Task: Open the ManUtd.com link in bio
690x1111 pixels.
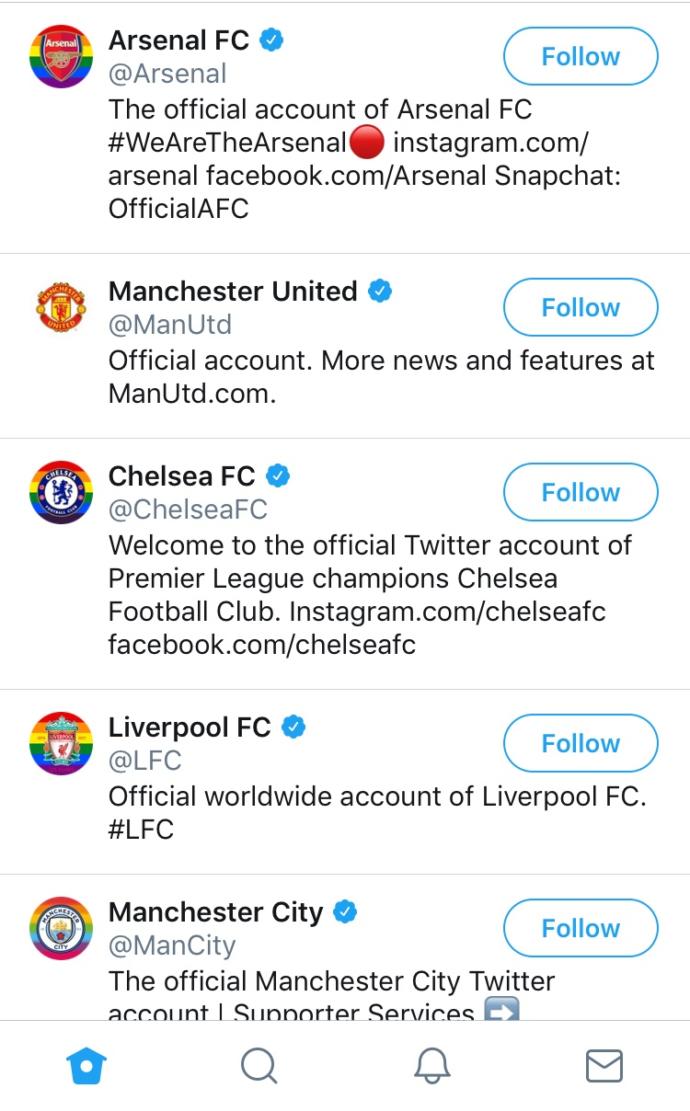Action: tap(192, 393)
